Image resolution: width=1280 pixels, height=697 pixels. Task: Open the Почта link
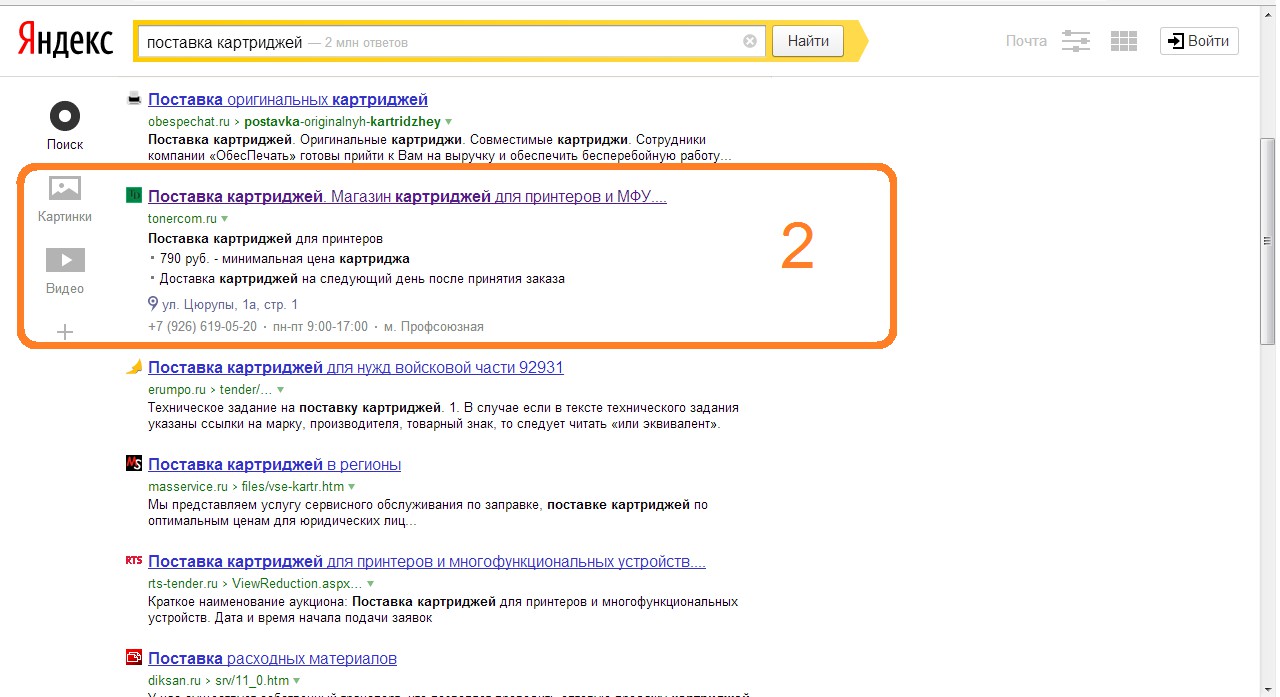pos(1026,41)
